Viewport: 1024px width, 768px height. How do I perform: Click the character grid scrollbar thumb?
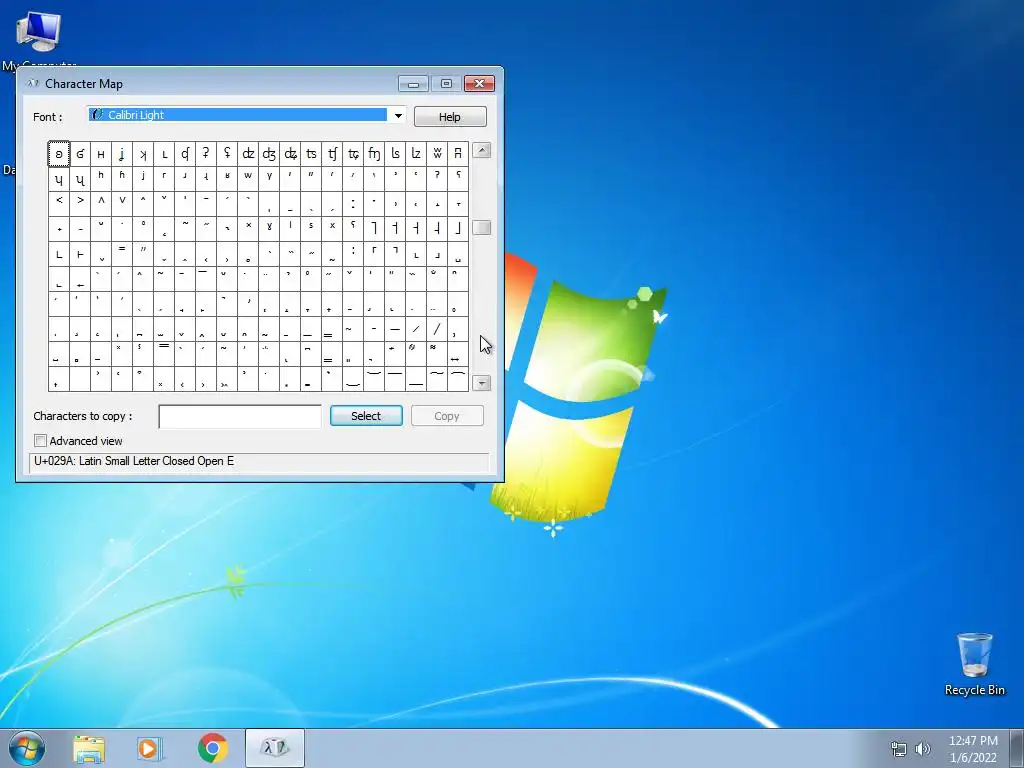[x=481, y=227]
